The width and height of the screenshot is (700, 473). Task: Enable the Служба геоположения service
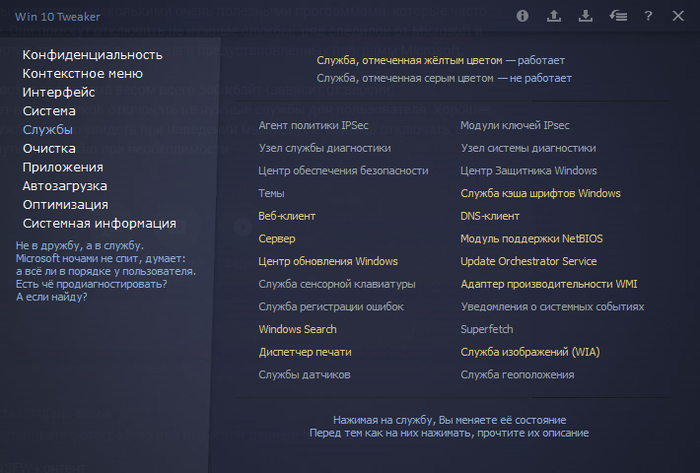(516, 375)
